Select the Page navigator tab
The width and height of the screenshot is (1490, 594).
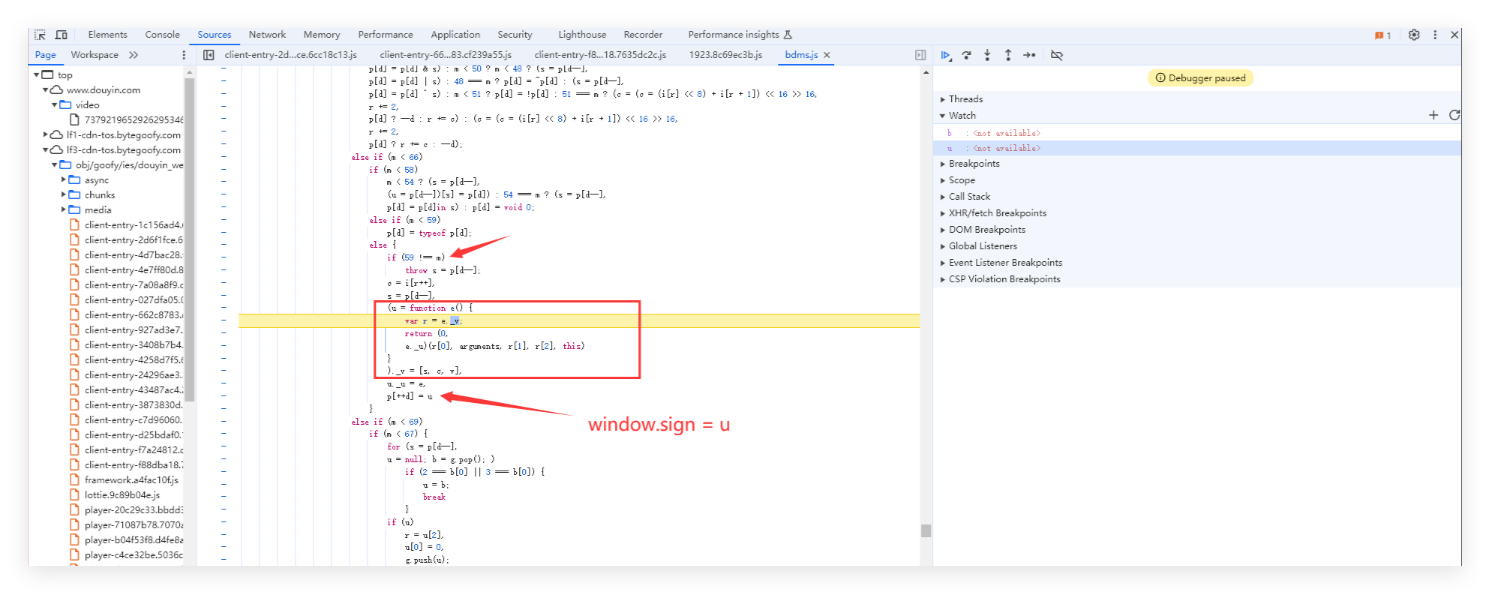[x=46, y=55]
